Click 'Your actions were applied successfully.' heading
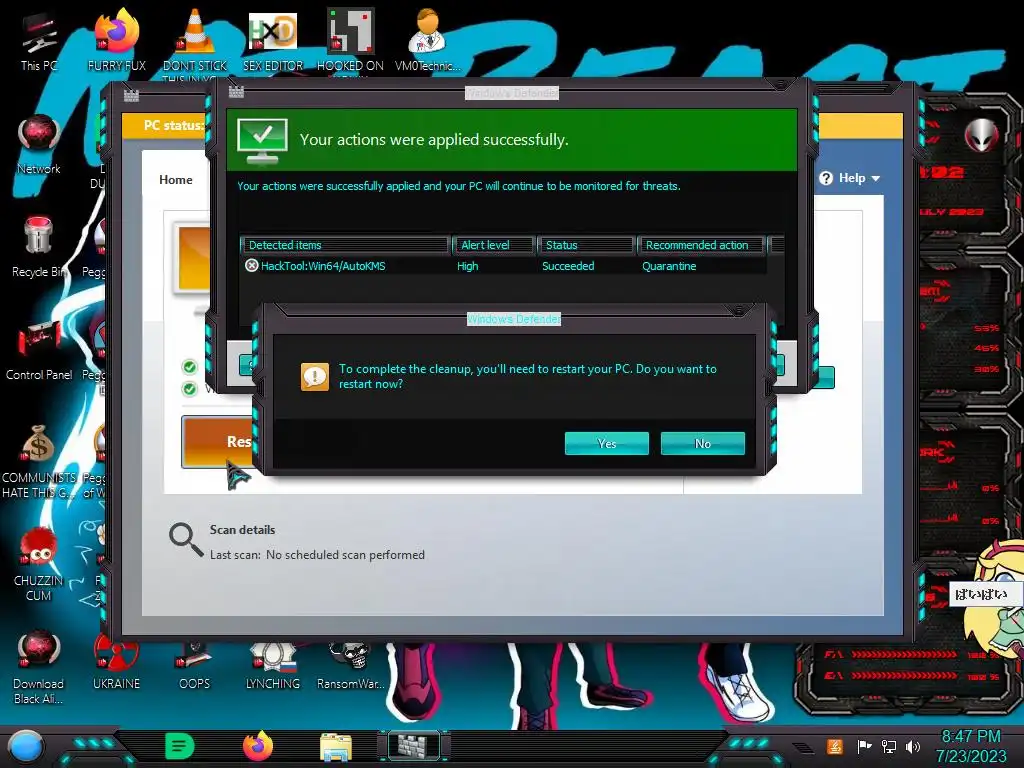The width and height of the screenshot is (1024, 768). (x=434, y=140)
